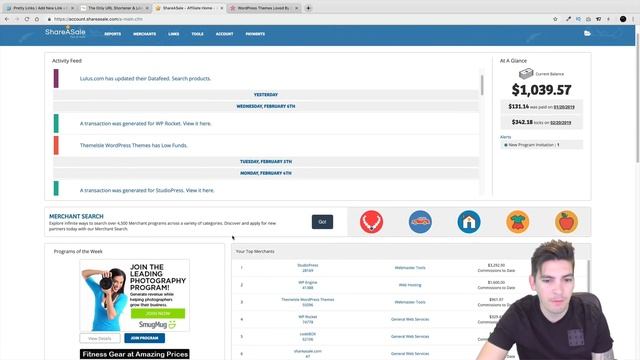Bookmark this page with the star icon
Image resolution: width=640 pixels, height=360 pixels.
(555, 19)
